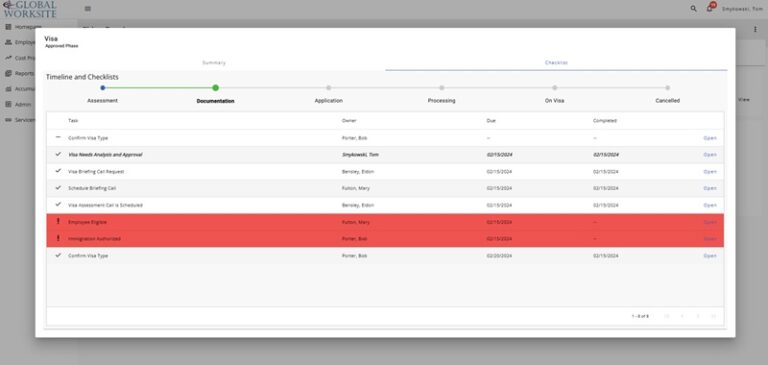Image resolution: width=768 pixels, height=365 pixels.
Task: Click the checkmark on the Visa Assessment Call row
Action: pos(58,204)
